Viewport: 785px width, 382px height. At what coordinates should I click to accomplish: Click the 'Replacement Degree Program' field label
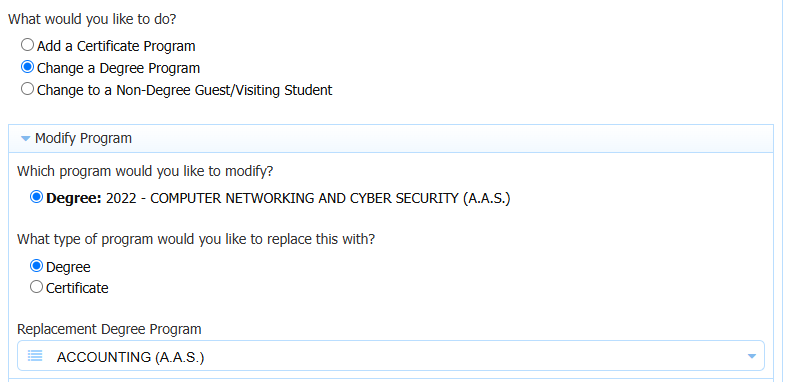[109, 329]
